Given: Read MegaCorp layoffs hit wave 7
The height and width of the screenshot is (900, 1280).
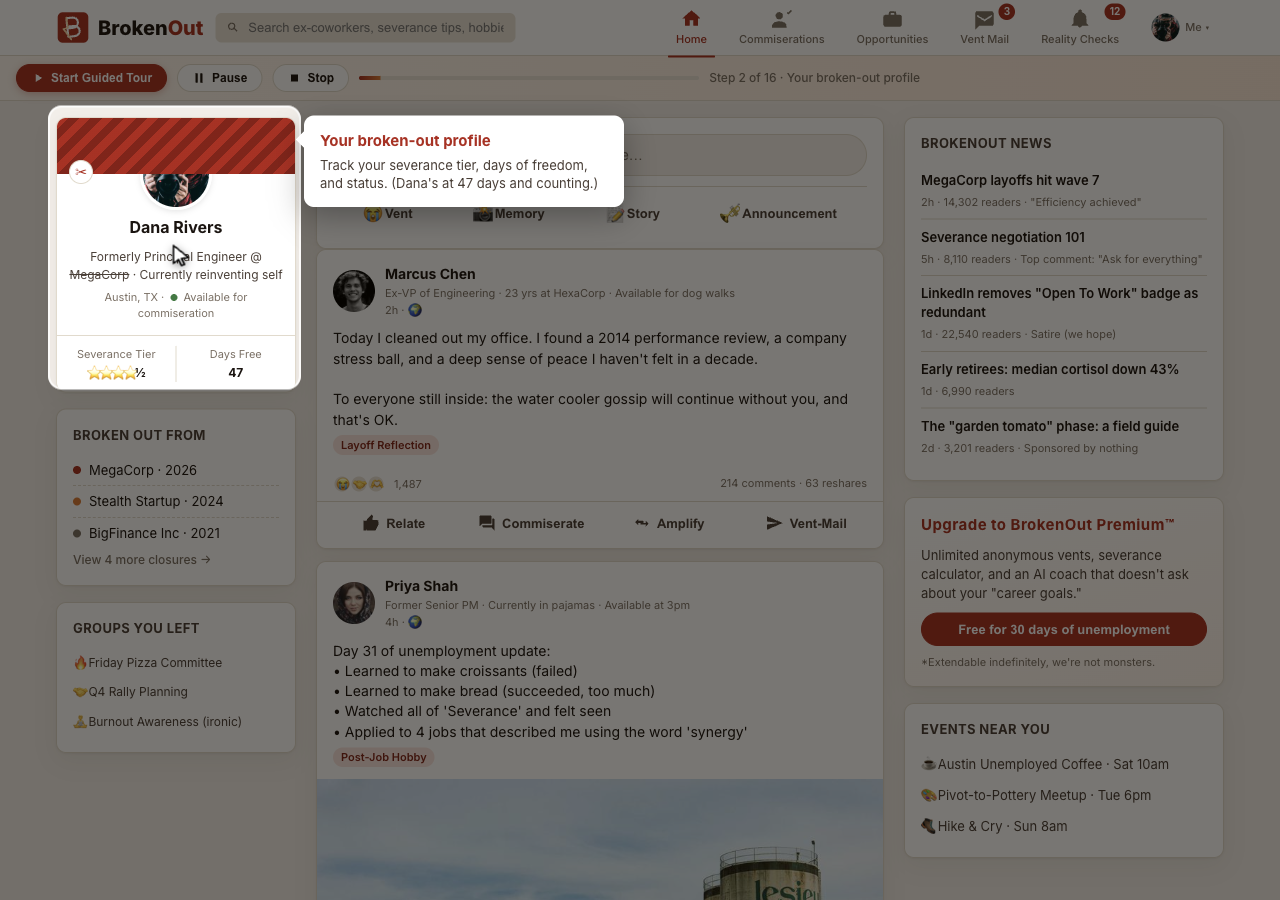Looking at the screenshot, I should click(1010, 181).
